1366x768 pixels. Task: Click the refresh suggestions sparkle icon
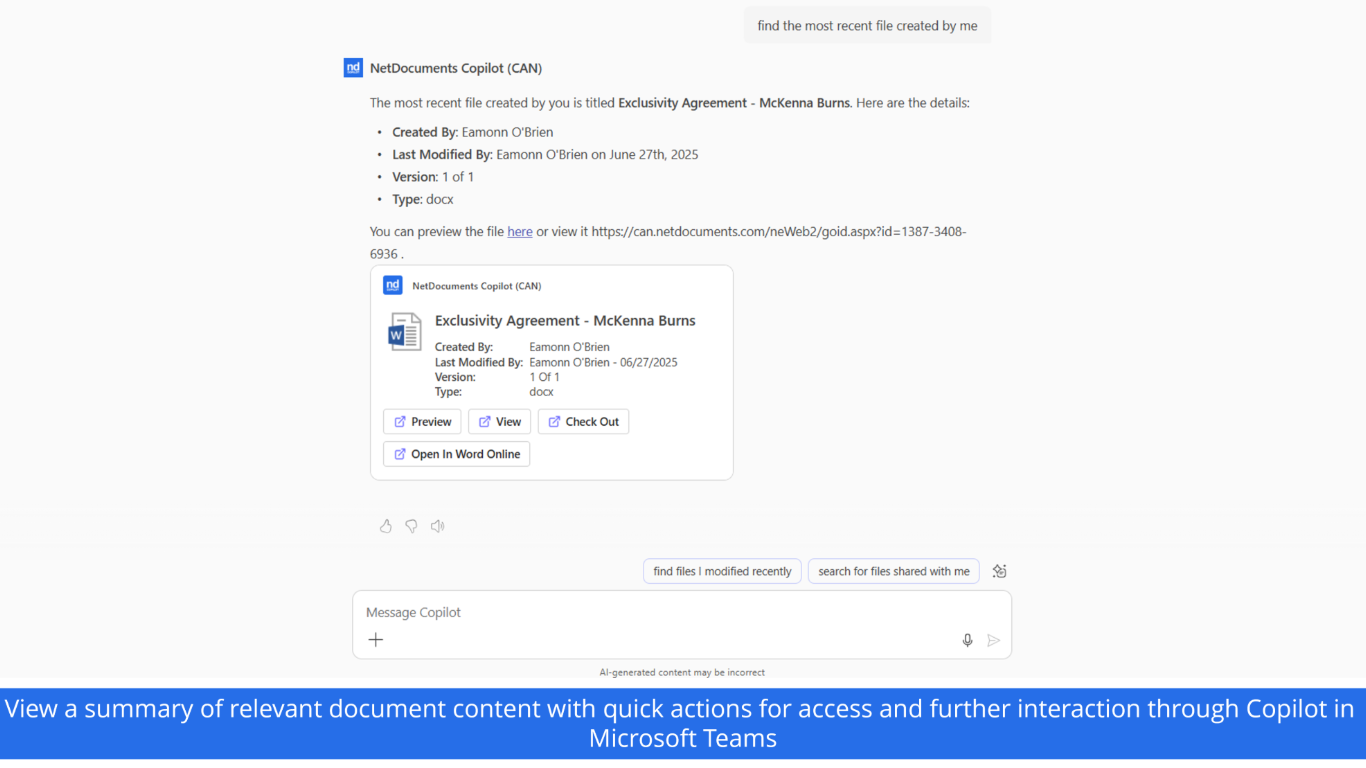(x=999, y=571)
